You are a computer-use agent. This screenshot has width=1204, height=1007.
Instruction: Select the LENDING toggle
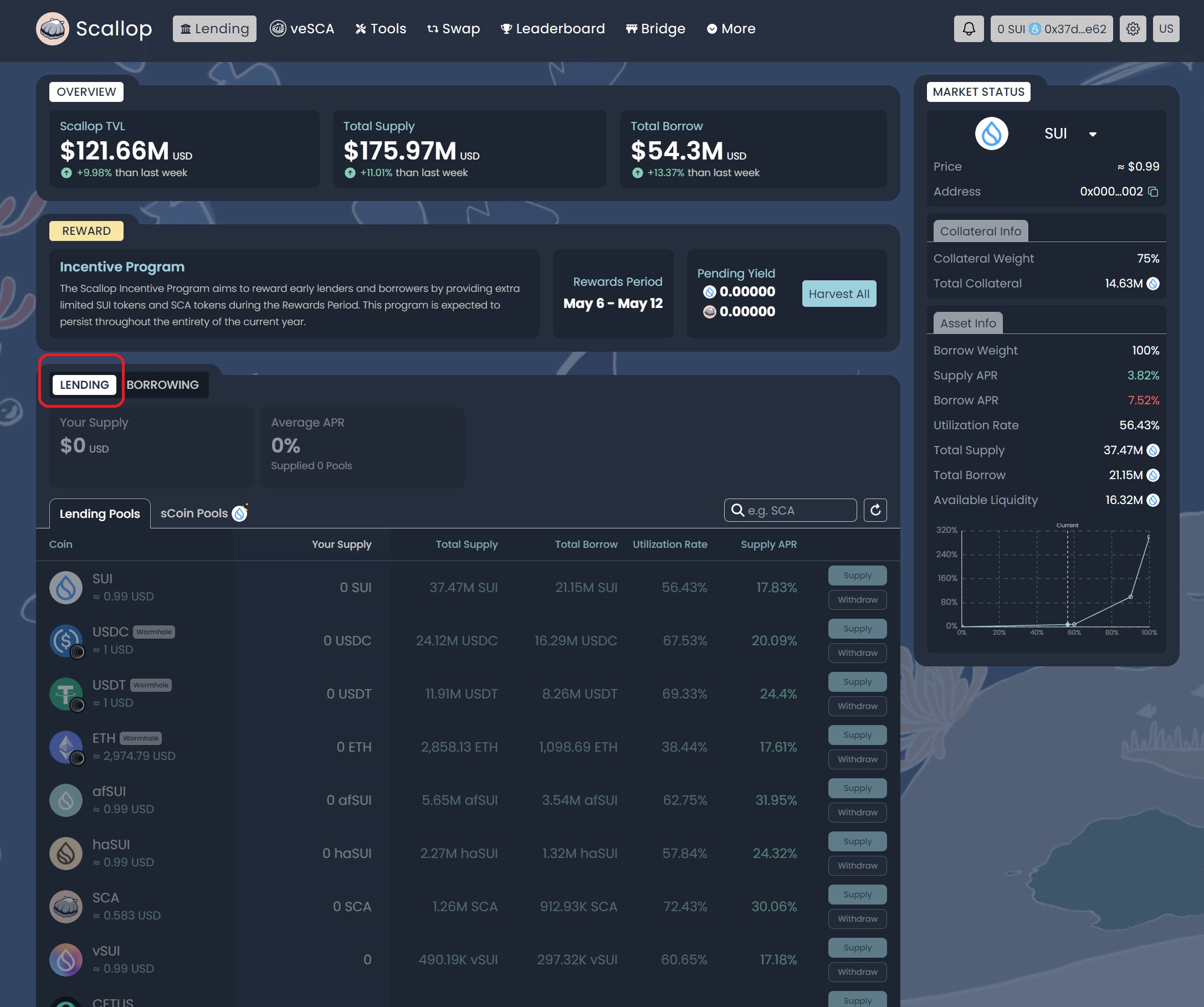pos(84,384)
